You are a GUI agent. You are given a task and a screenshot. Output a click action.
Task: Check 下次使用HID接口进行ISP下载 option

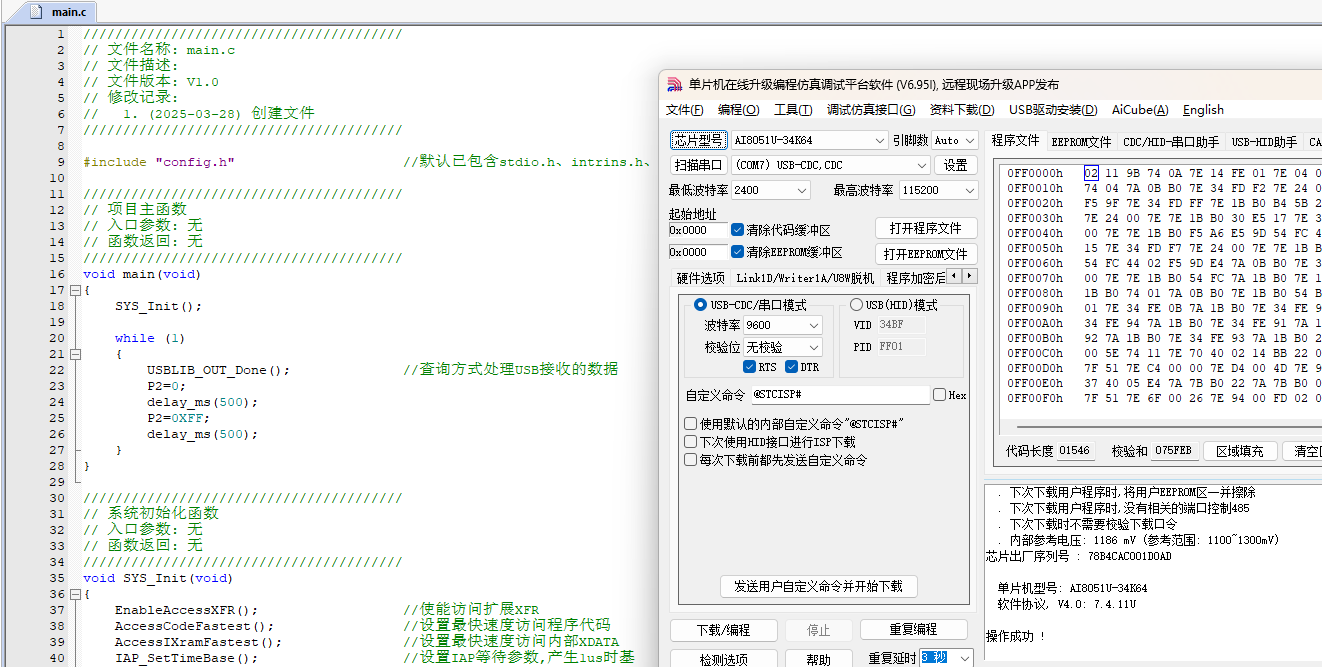coord(690,442)
